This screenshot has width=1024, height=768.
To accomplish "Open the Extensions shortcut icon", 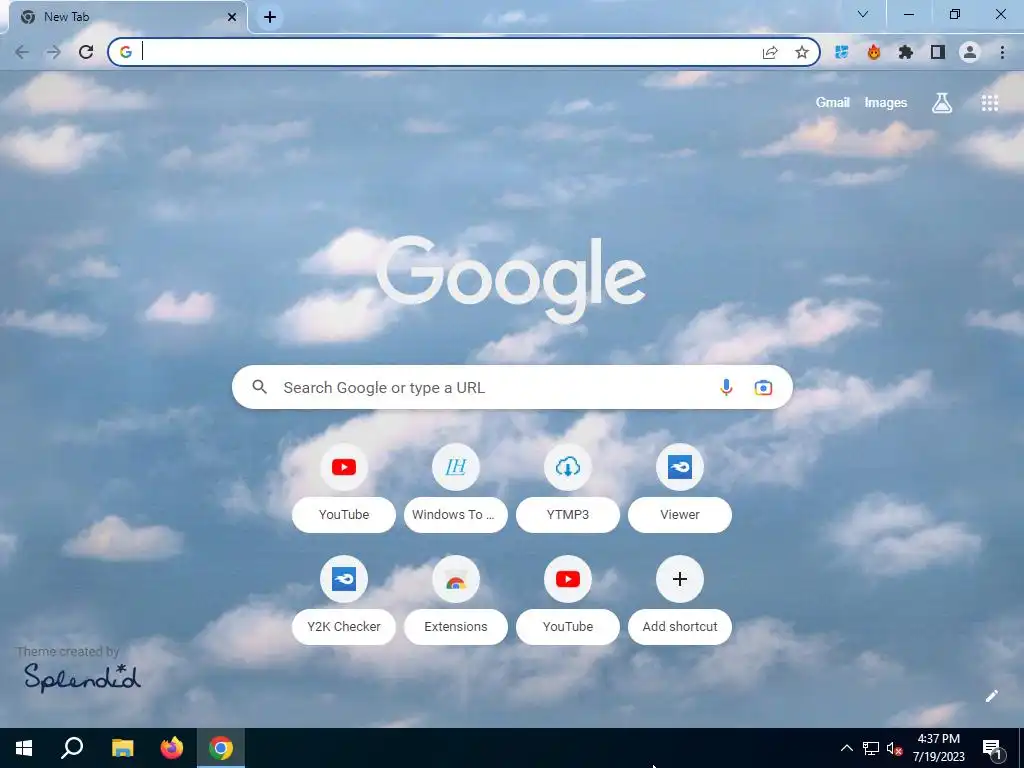I will [456, 579].
